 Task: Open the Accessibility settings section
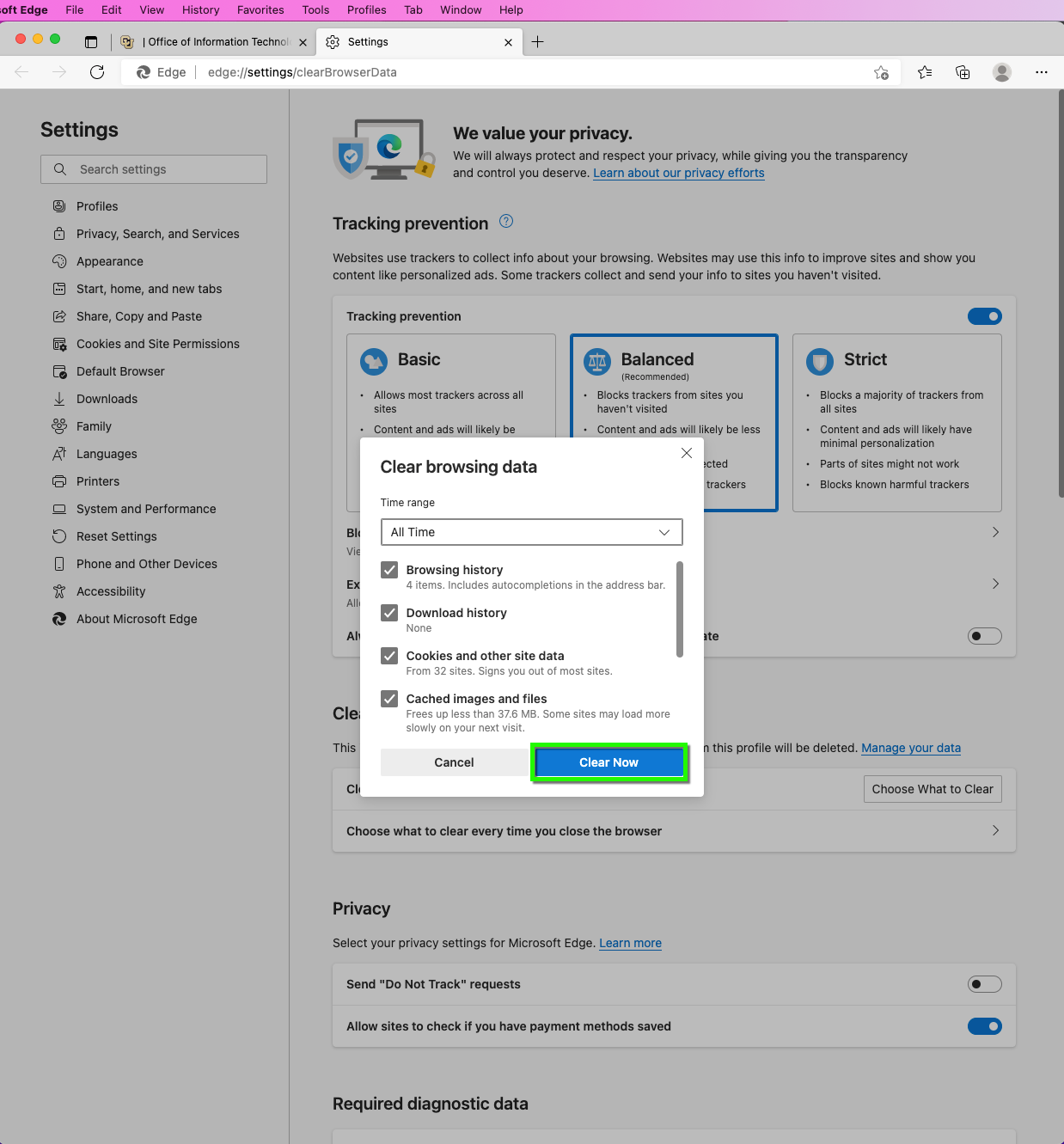coord(110,590)
